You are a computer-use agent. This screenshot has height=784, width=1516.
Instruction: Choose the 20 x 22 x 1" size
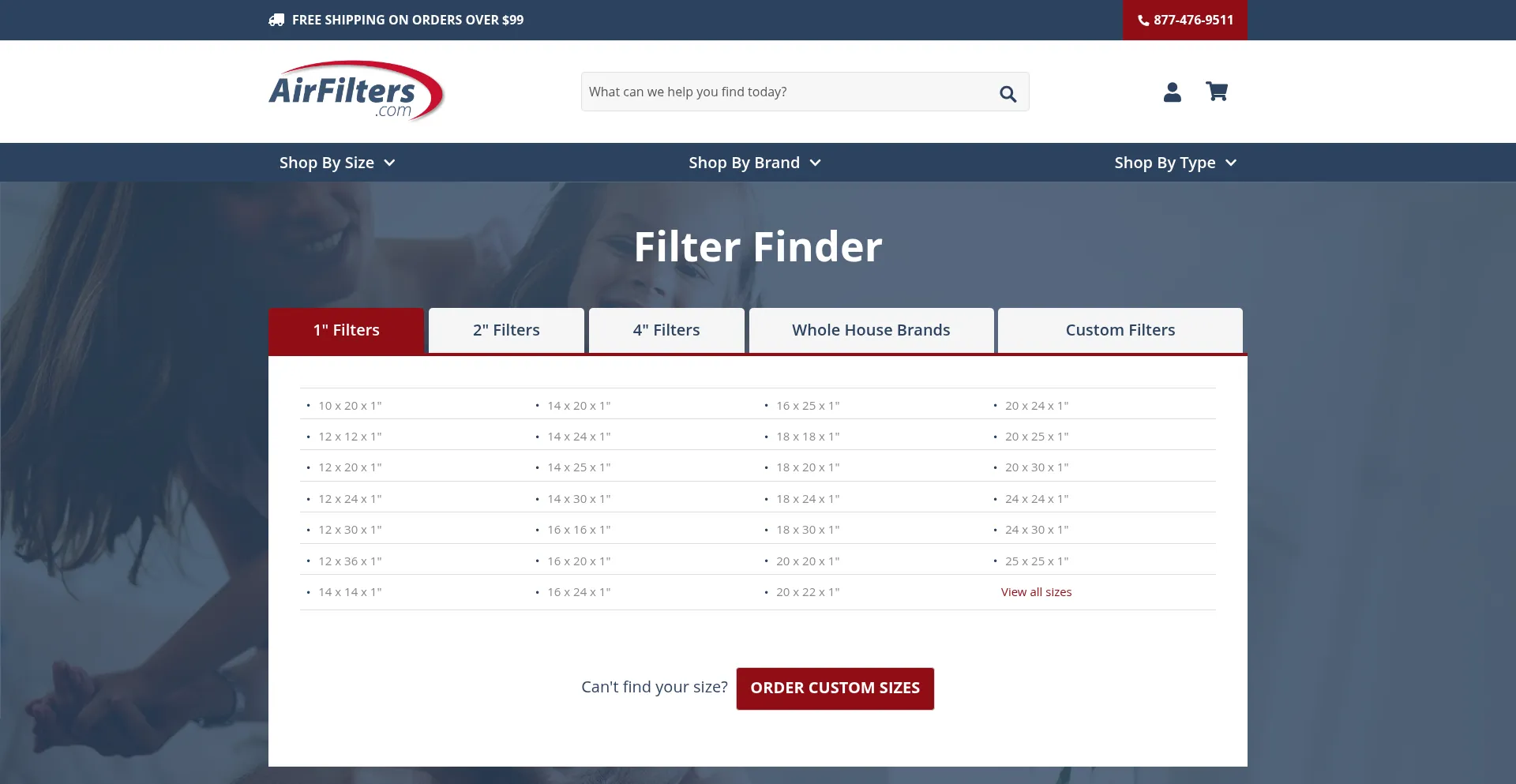coord(808,592)
